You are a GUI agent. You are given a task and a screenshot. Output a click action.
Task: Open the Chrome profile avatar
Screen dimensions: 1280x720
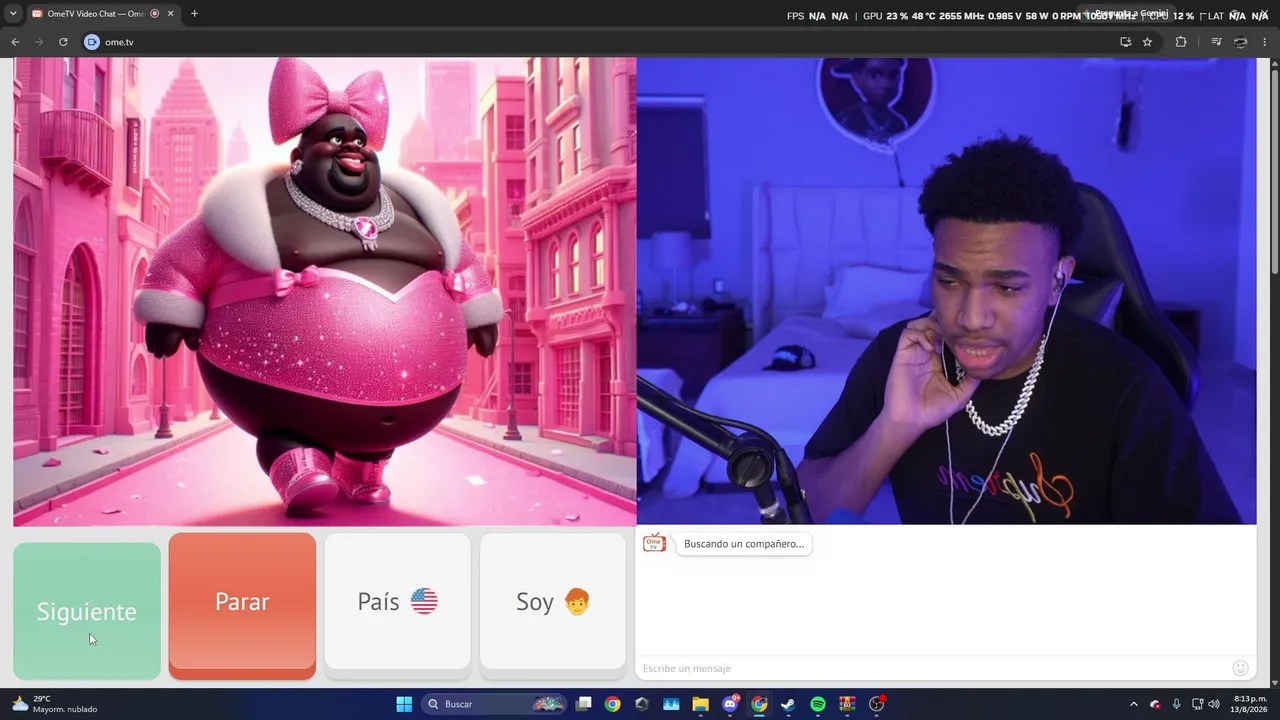[1241, 42]
